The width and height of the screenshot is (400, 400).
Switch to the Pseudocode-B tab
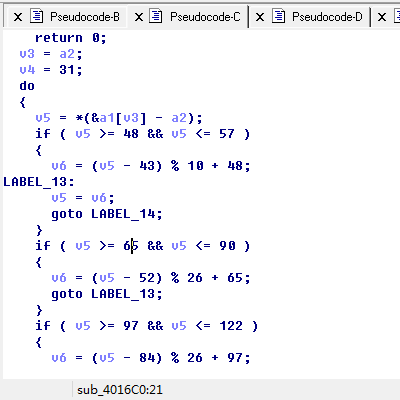click(x=85, y=17)
